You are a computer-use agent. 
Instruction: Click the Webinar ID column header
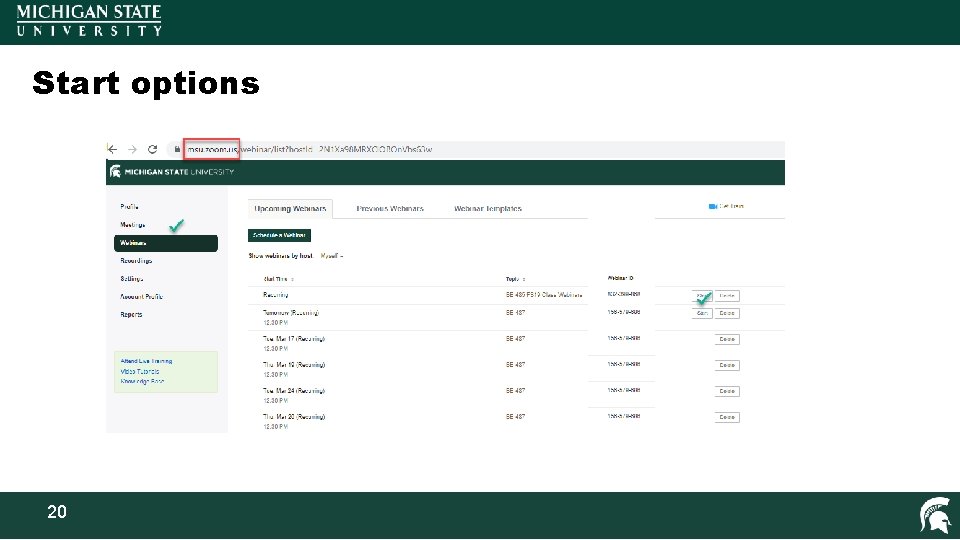pyautogui.click(x=620, y=278)
